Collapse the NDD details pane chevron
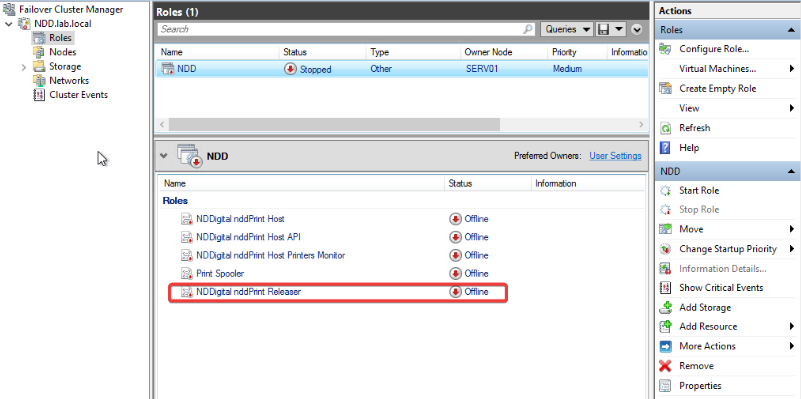801x399 pixels. point(163,156)
